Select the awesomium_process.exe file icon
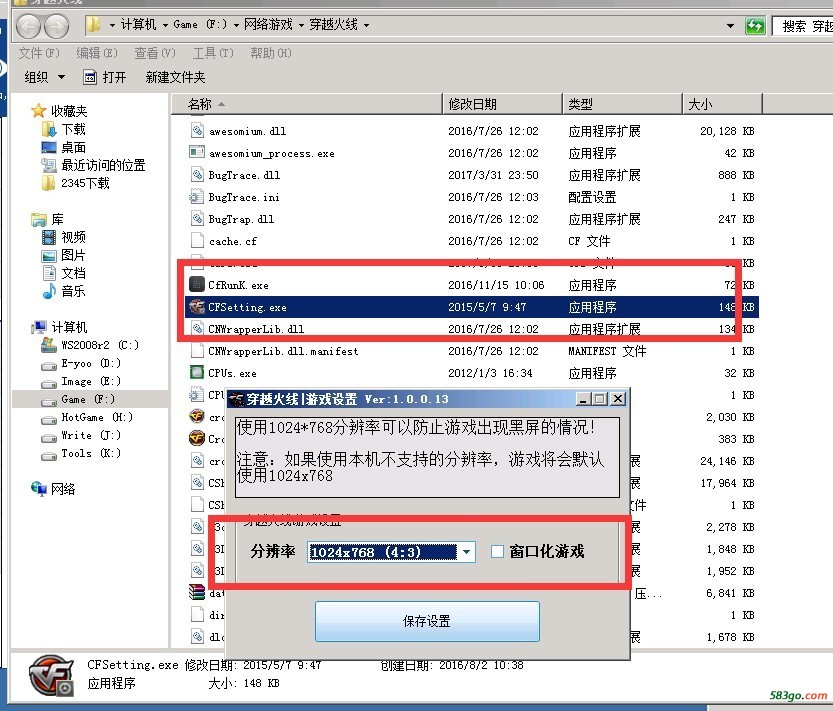The image size is (833, 711). (x=197, y=153)
